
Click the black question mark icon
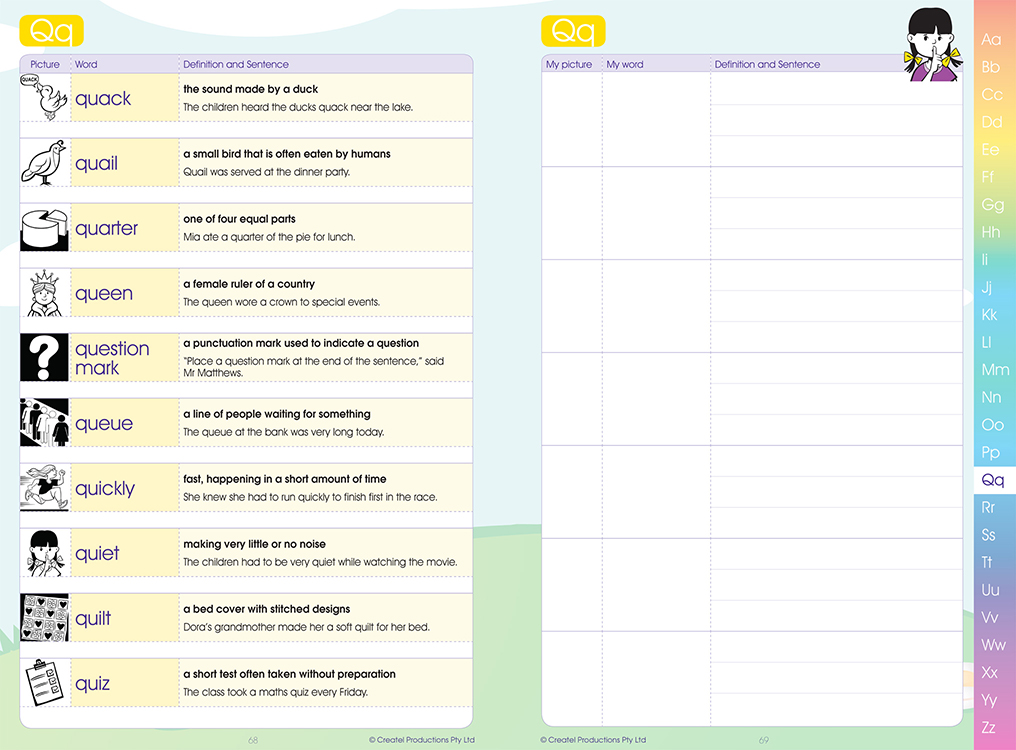tap(44, 358)
